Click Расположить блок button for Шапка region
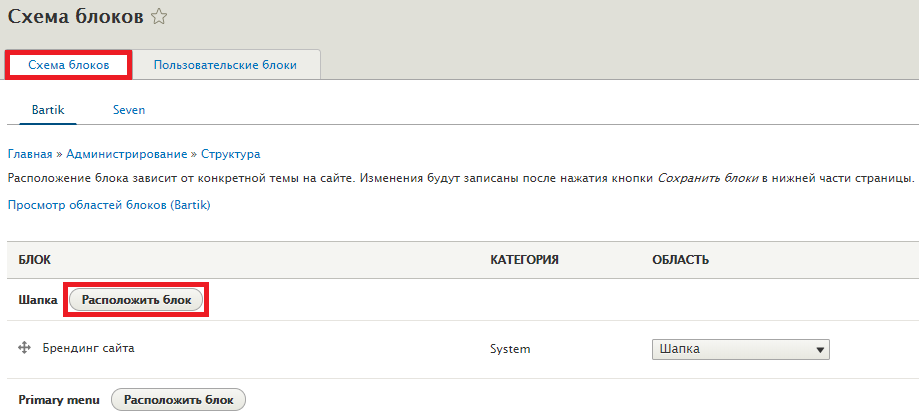The image size is (919, 420). point(137,300)
